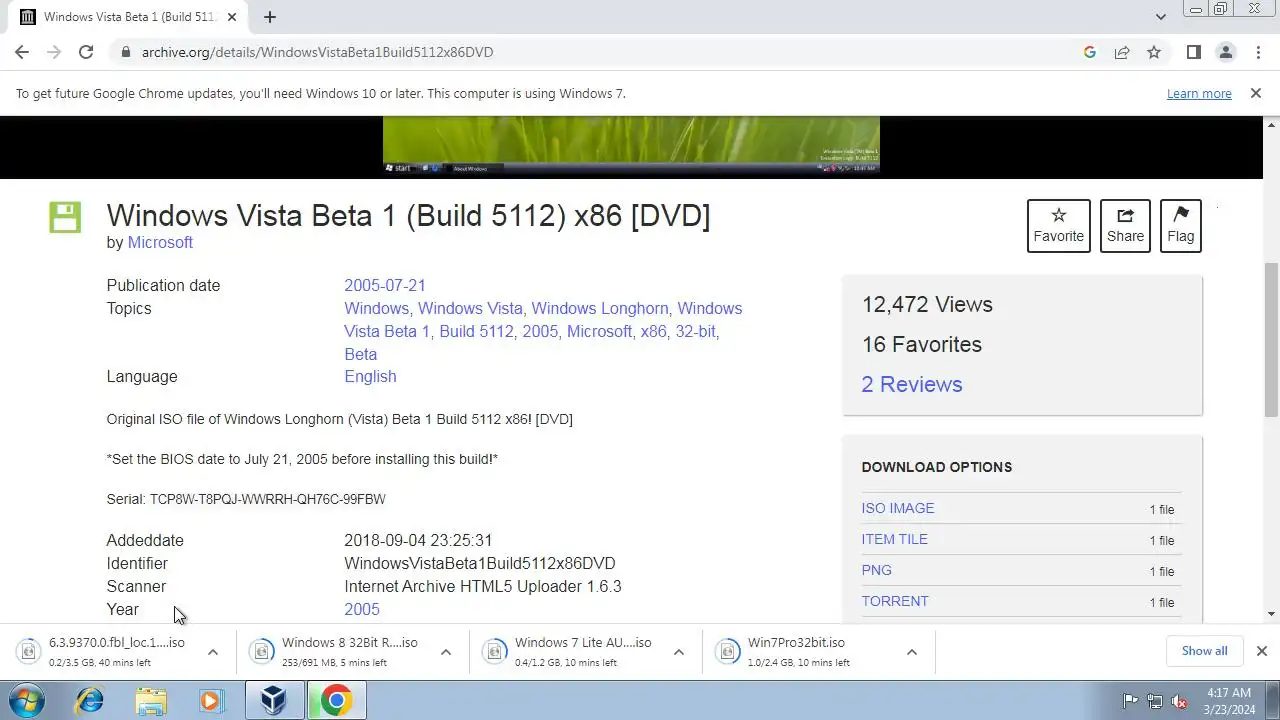Click the identifier WindowsVistaBeta1Build5112x86DVD text
Viewport: 1280px width, 720px height.
coord(480,563)
